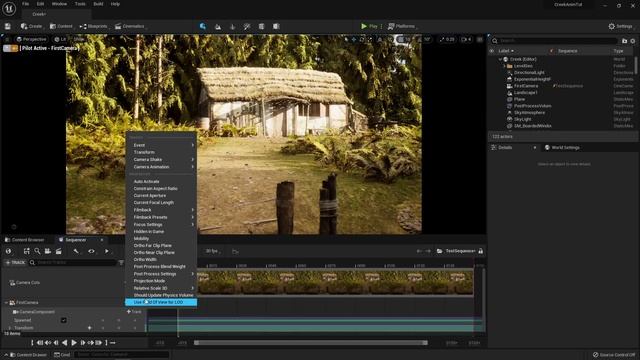Open the Sequencer playback options arrow icon
Image resolution: width=640 pixels, height=360 pixels.
(x=107, y=251)
